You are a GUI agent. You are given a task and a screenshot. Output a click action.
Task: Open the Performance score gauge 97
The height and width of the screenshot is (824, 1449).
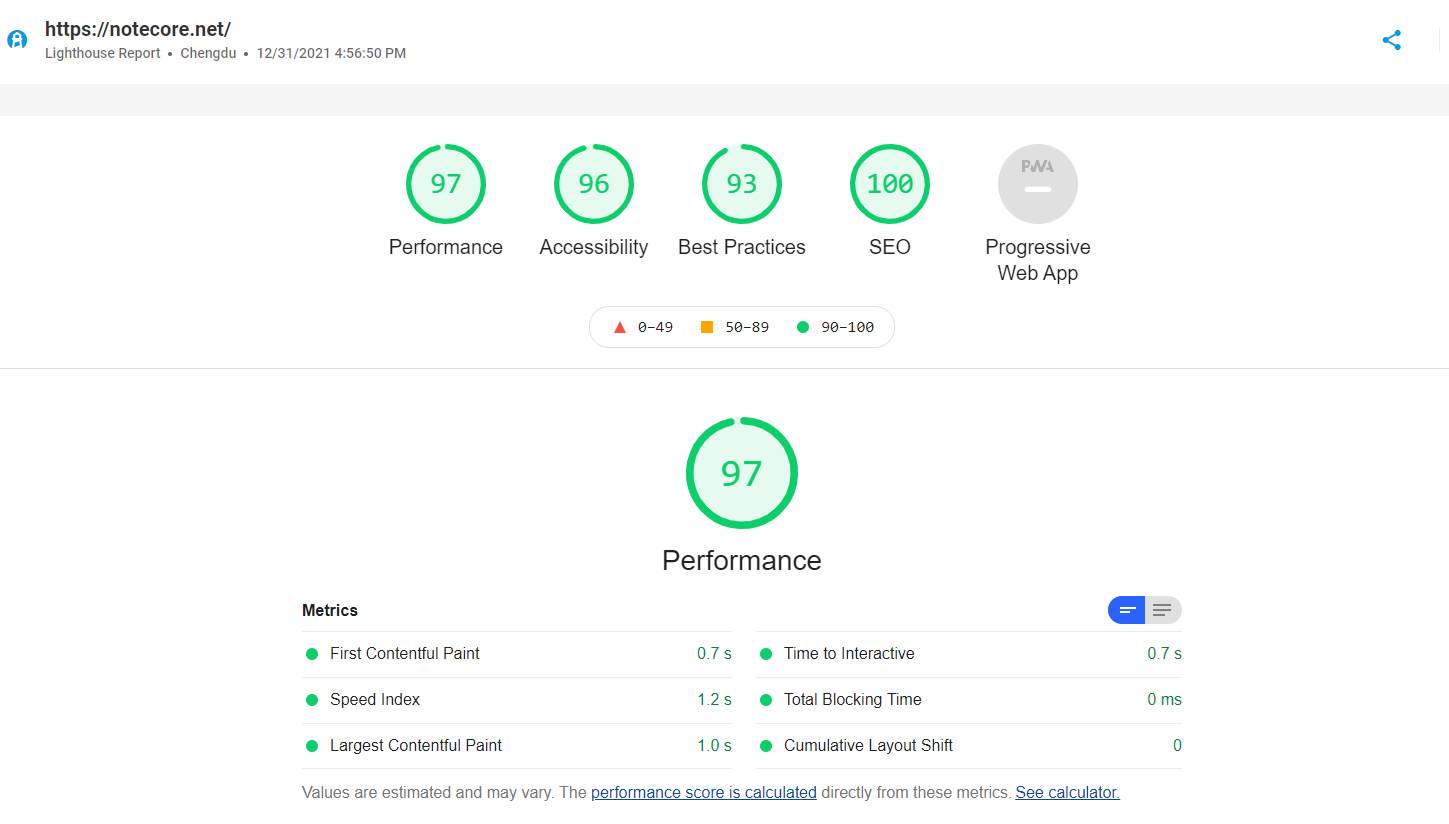(446, 184)
